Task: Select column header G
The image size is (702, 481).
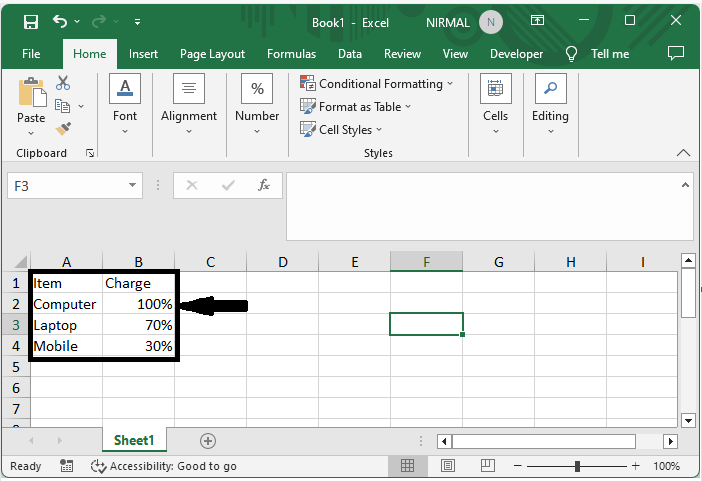Action: (499, 262)
